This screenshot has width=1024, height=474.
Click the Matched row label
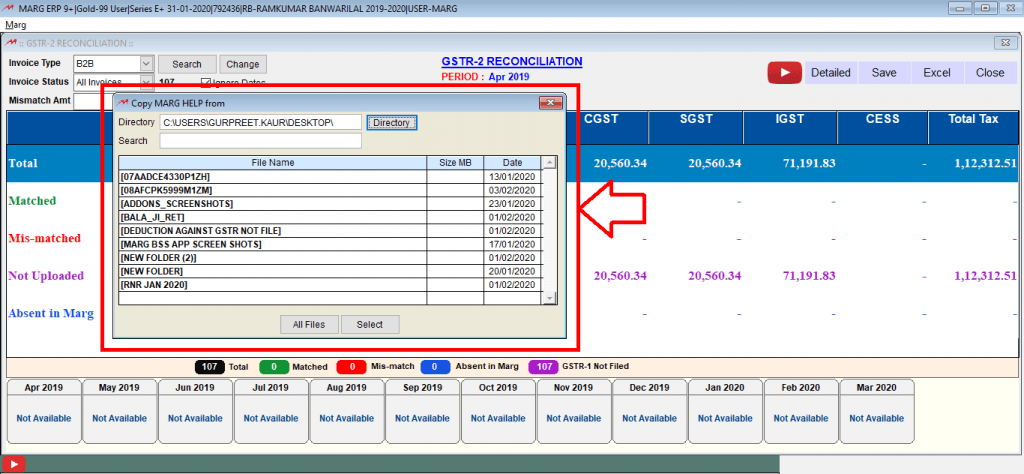tap(32, 201)
